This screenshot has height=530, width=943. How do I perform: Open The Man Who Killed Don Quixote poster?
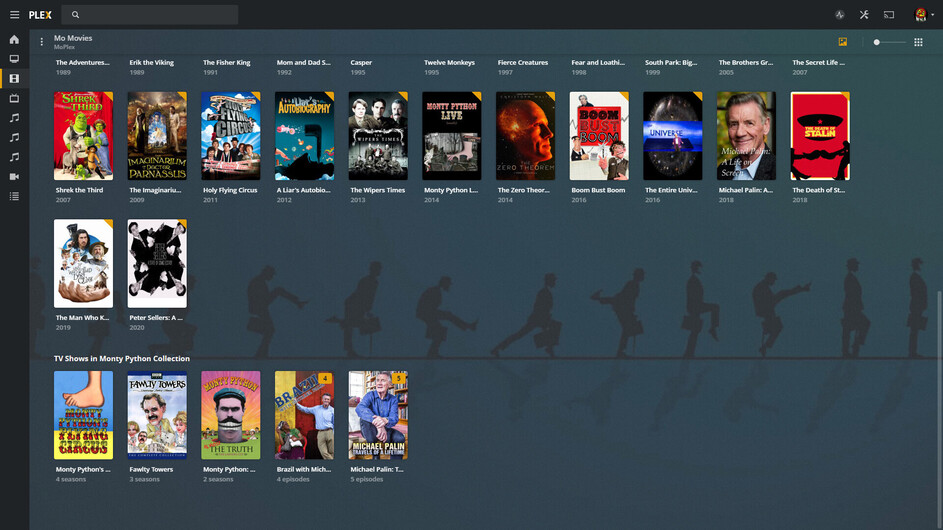(84, 263)
